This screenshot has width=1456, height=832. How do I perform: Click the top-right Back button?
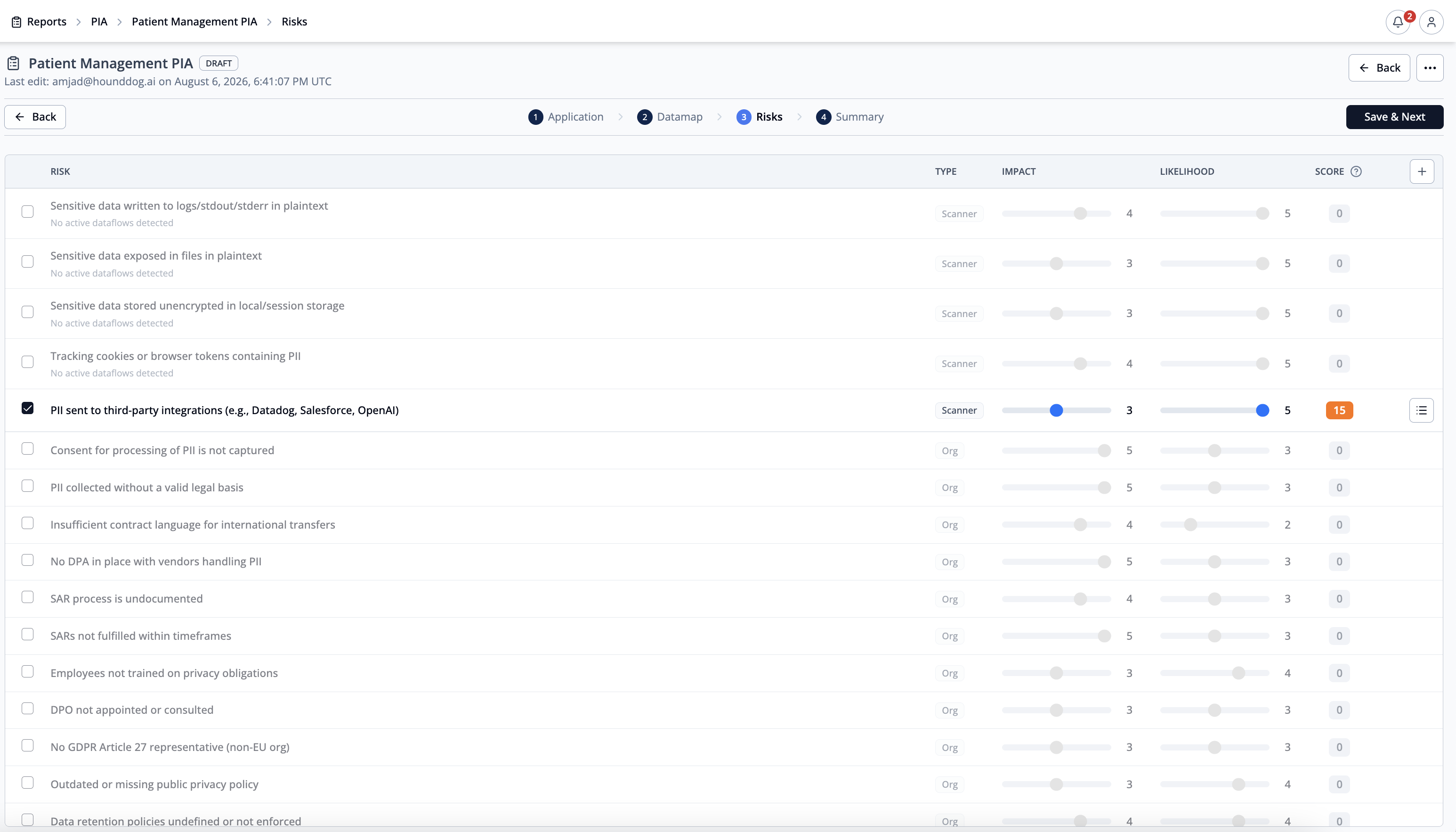(x=1379, y=68)
